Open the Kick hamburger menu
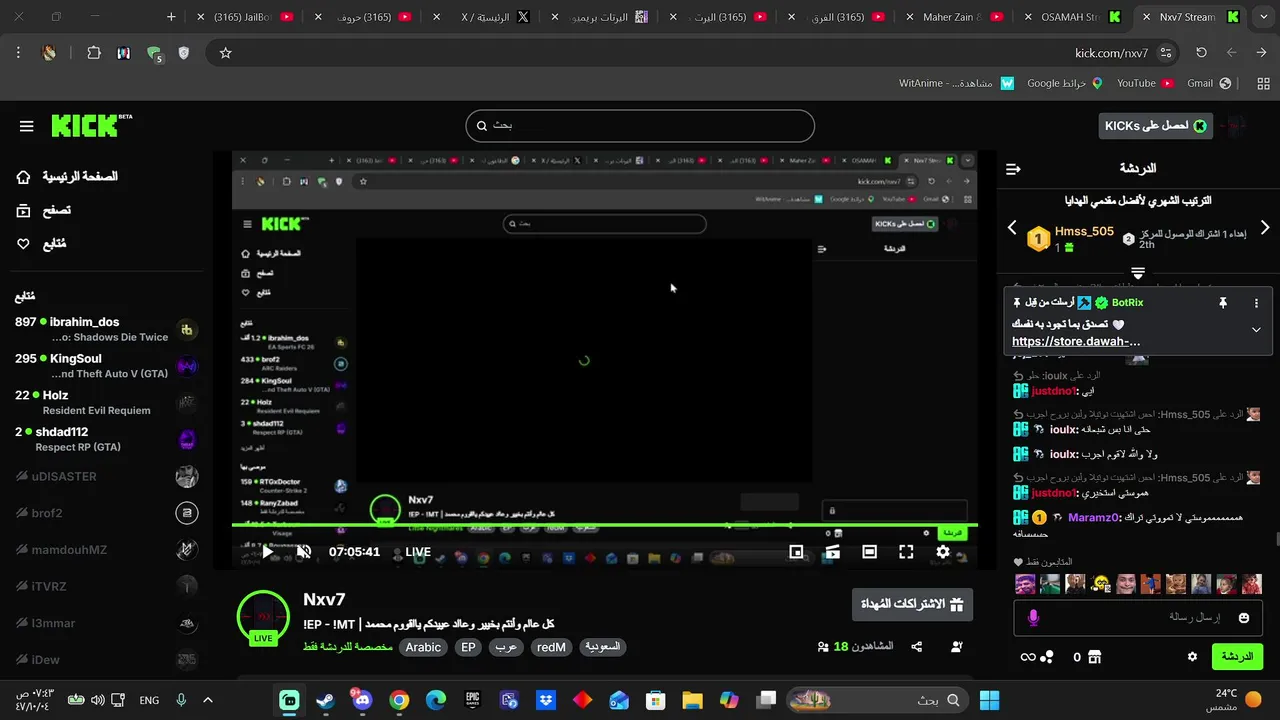 27,126
